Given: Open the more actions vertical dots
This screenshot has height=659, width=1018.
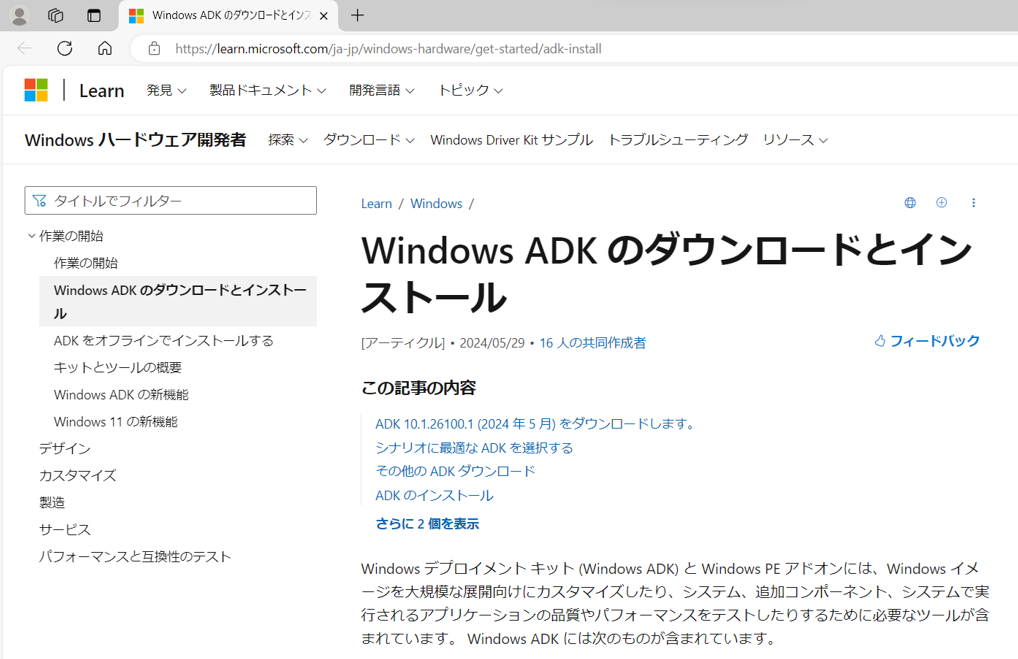Looking at the screenshot, I should 973,203.
